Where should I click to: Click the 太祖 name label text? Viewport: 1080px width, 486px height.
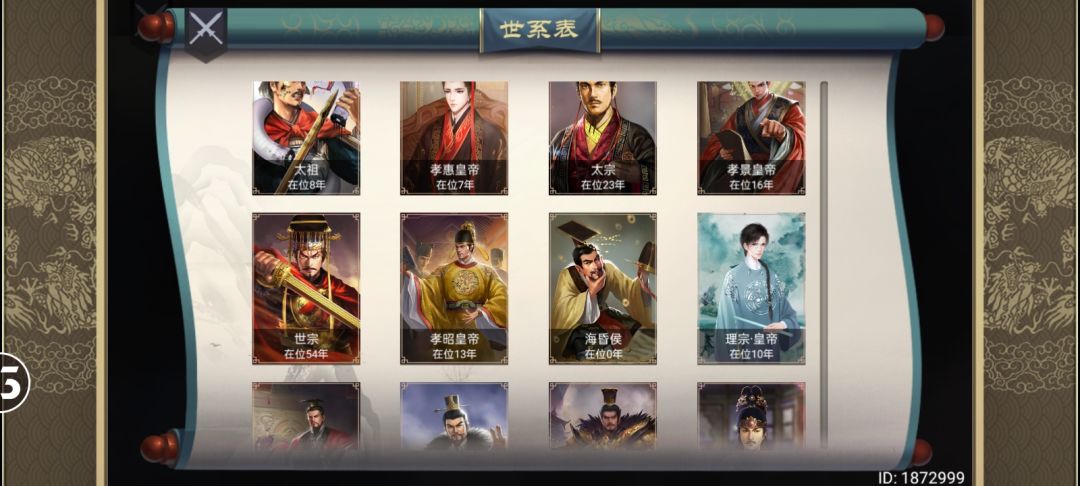tap(306, 169)
